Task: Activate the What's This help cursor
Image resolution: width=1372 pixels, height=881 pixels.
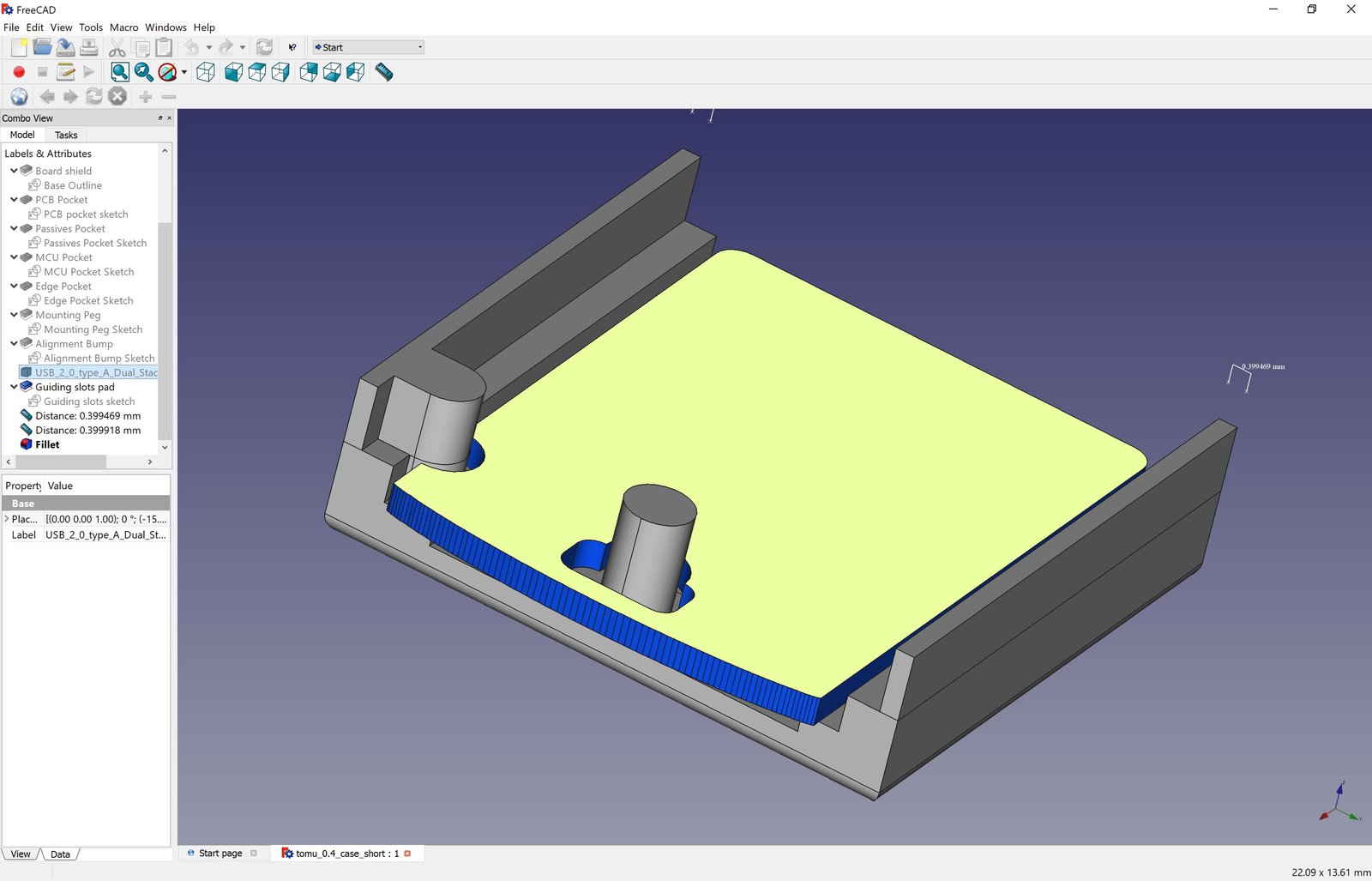Action: pyautogui.click(x=292, y=47)
